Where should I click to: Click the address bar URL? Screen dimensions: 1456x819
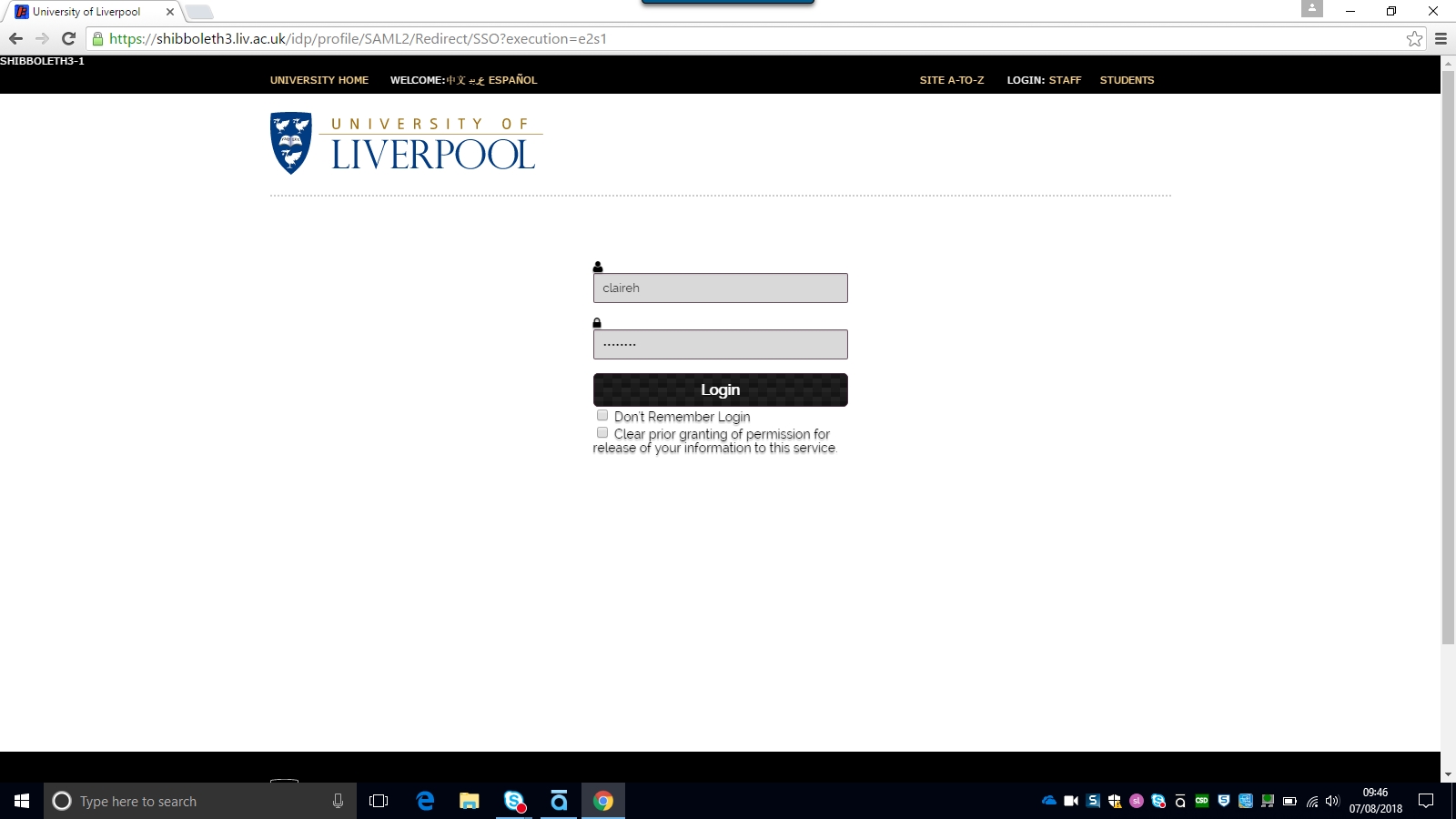[358, 38]
